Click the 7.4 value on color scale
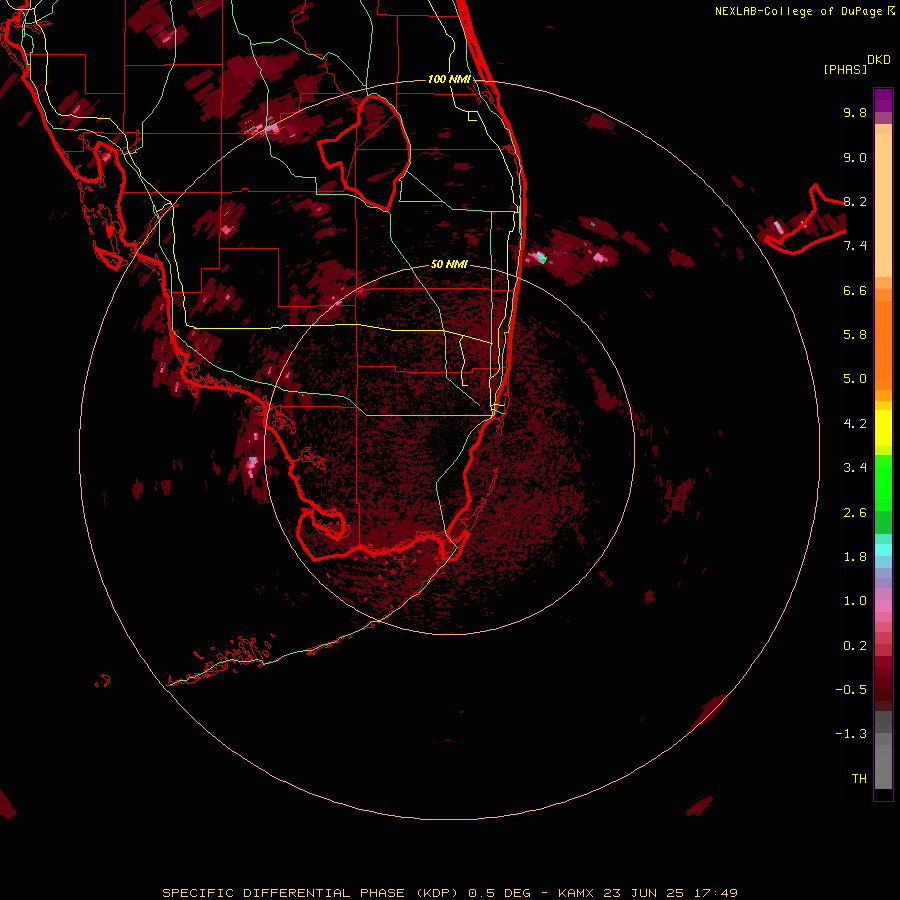This screenshot has width=900, height=900. click(855, 246)
